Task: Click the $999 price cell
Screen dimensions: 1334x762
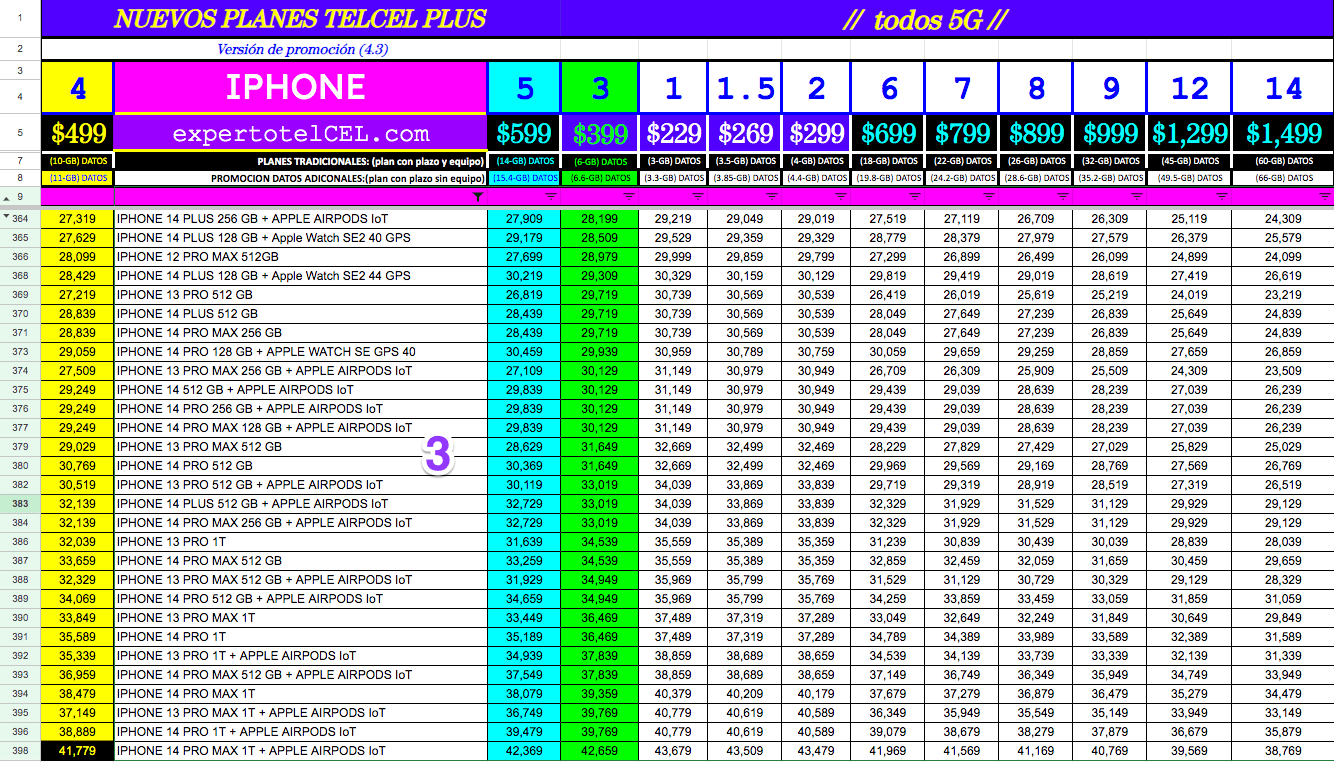Action: click(x=1110, y=133)
